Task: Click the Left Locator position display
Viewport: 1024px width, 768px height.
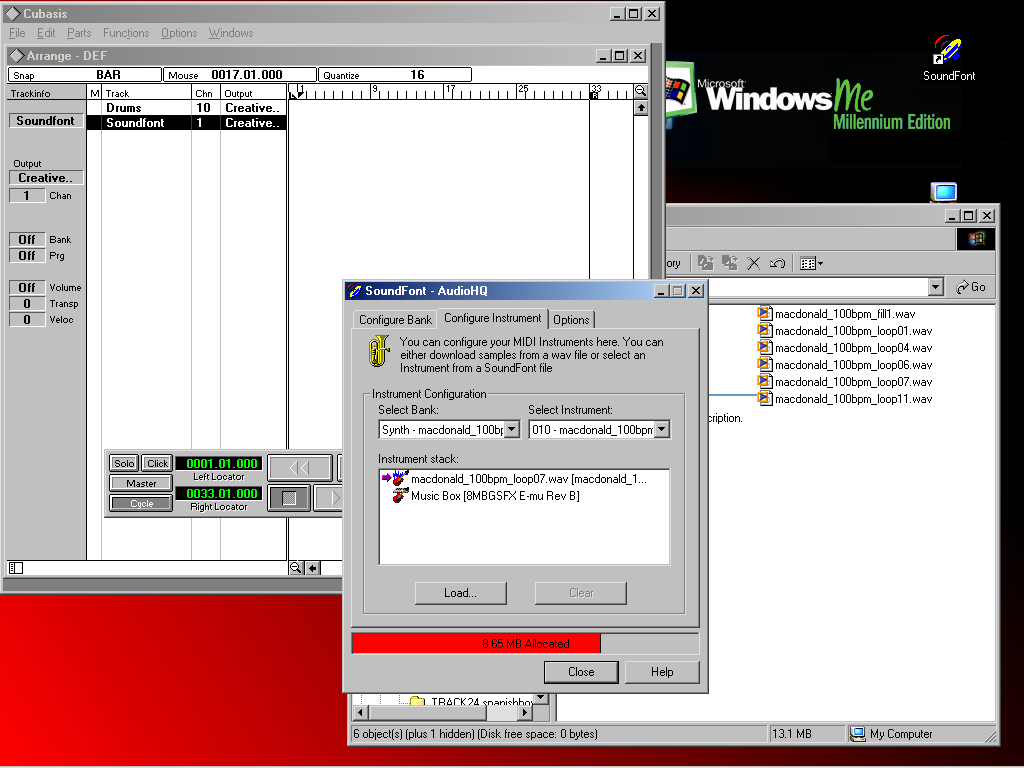Action: (221, 463)
